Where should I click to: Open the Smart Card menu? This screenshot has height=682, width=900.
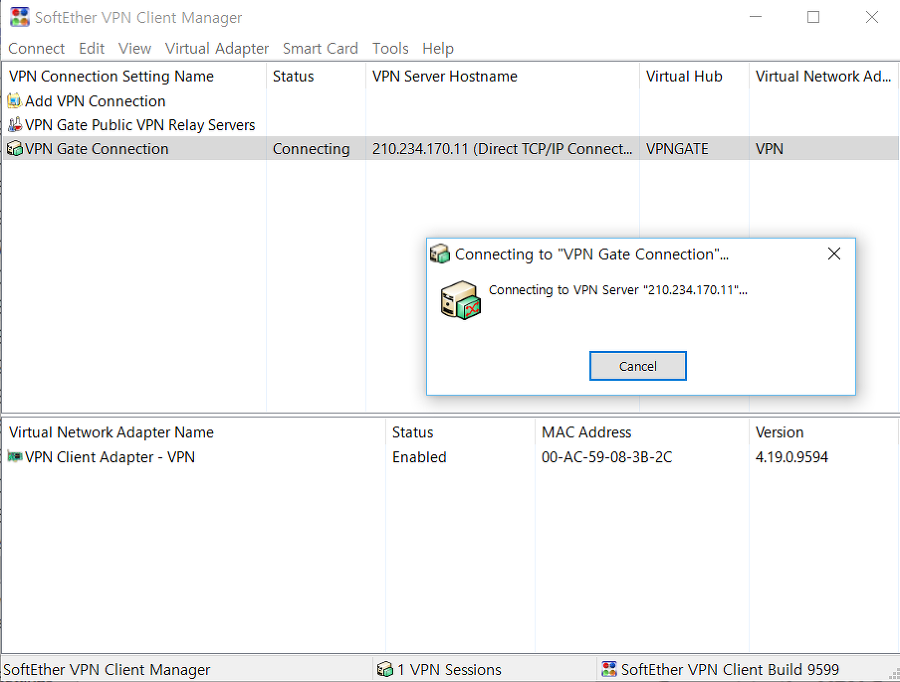click(320, 49)
